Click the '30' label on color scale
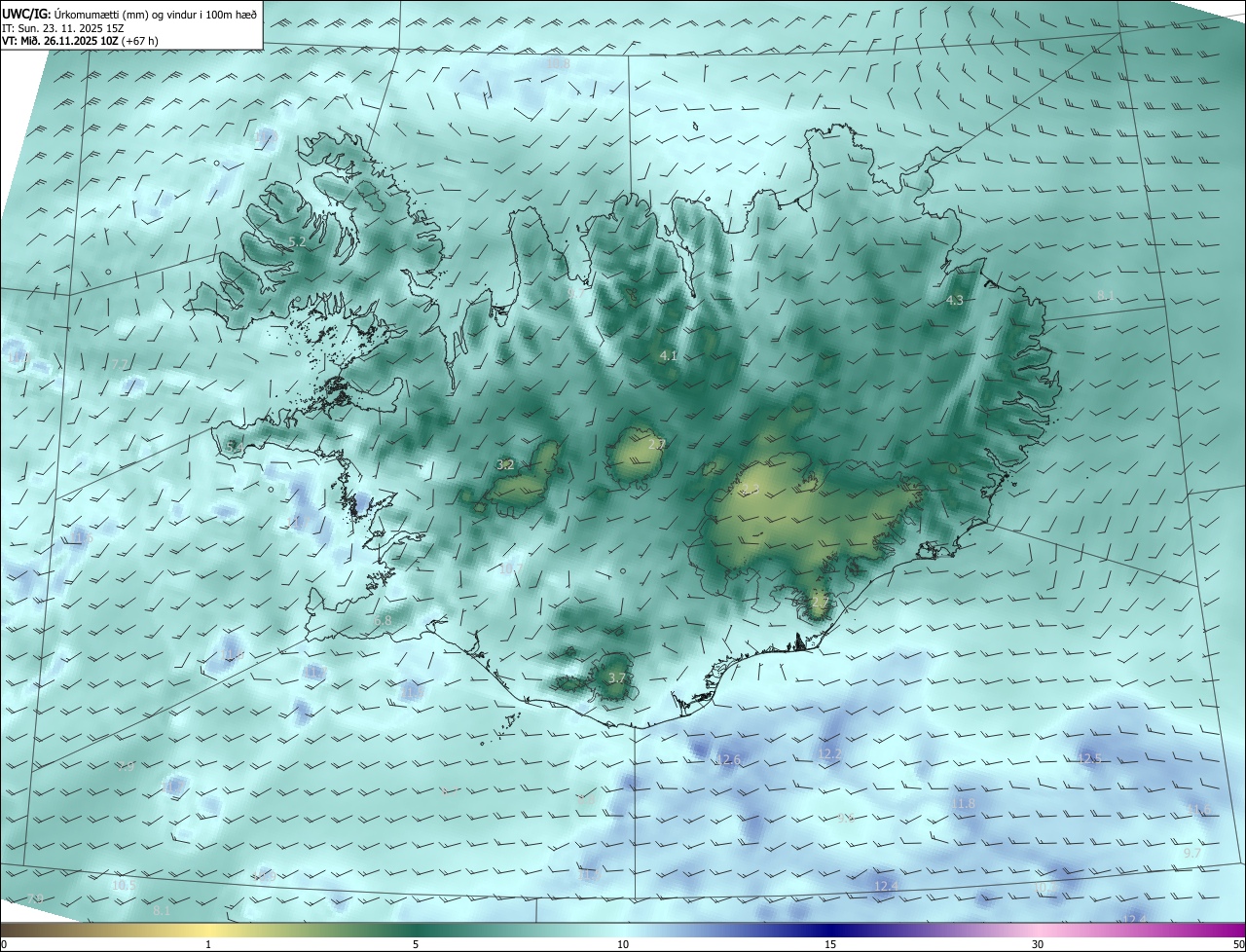Image resolution: width=1246 pixels, height=952 pixels. pos(1038,944)
